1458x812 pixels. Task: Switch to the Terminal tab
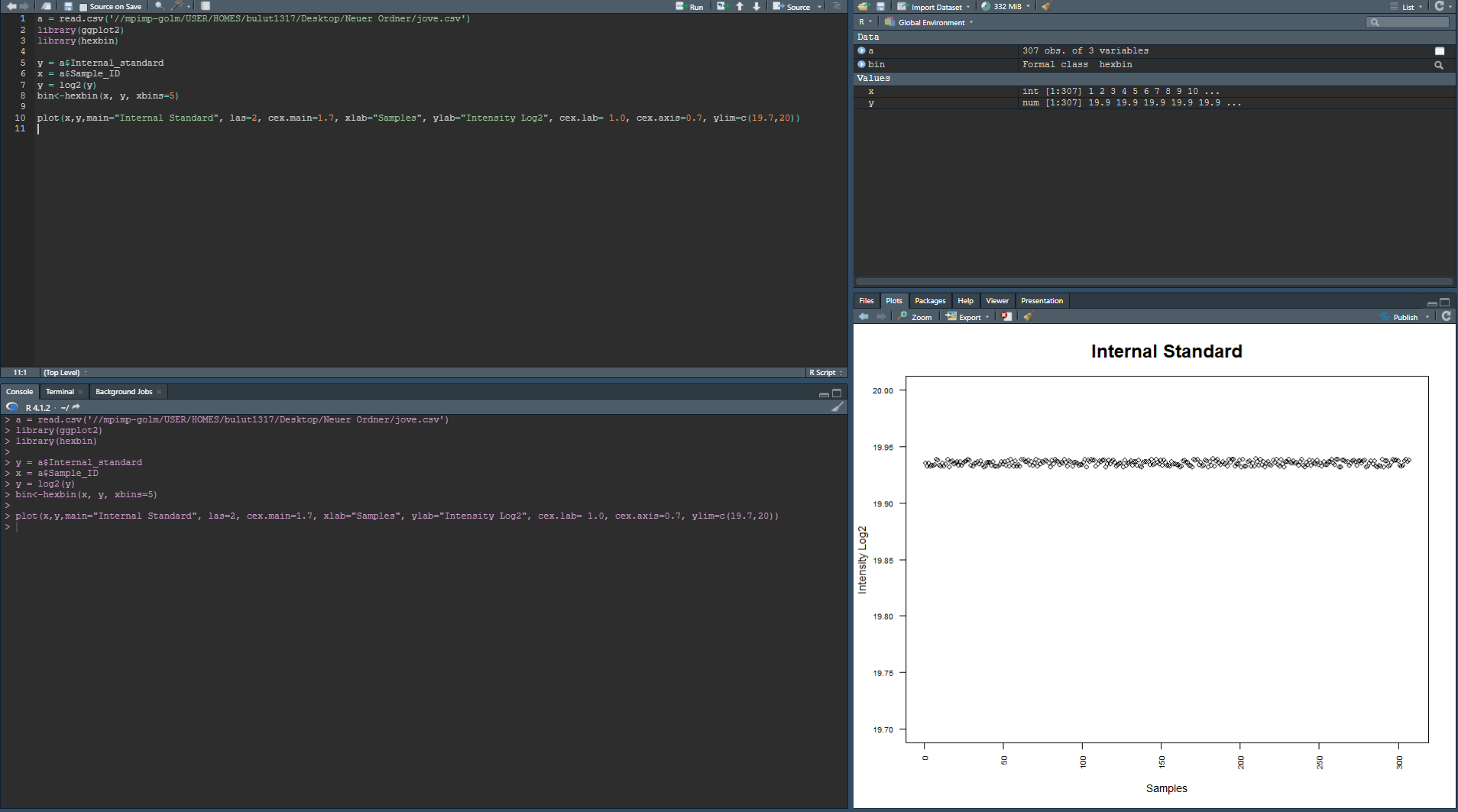[60, 392]
